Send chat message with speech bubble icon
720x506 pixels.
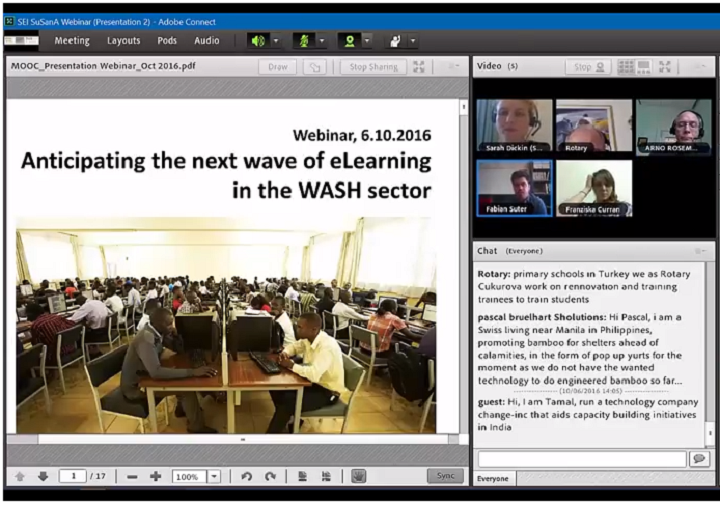699,459
